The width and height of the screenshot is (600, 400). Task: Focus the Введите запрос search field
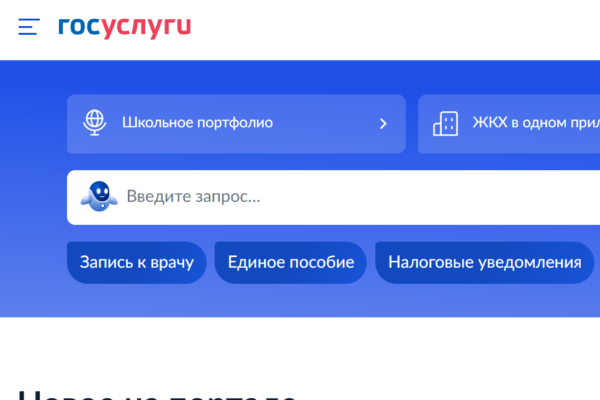[x=333, y=197]
